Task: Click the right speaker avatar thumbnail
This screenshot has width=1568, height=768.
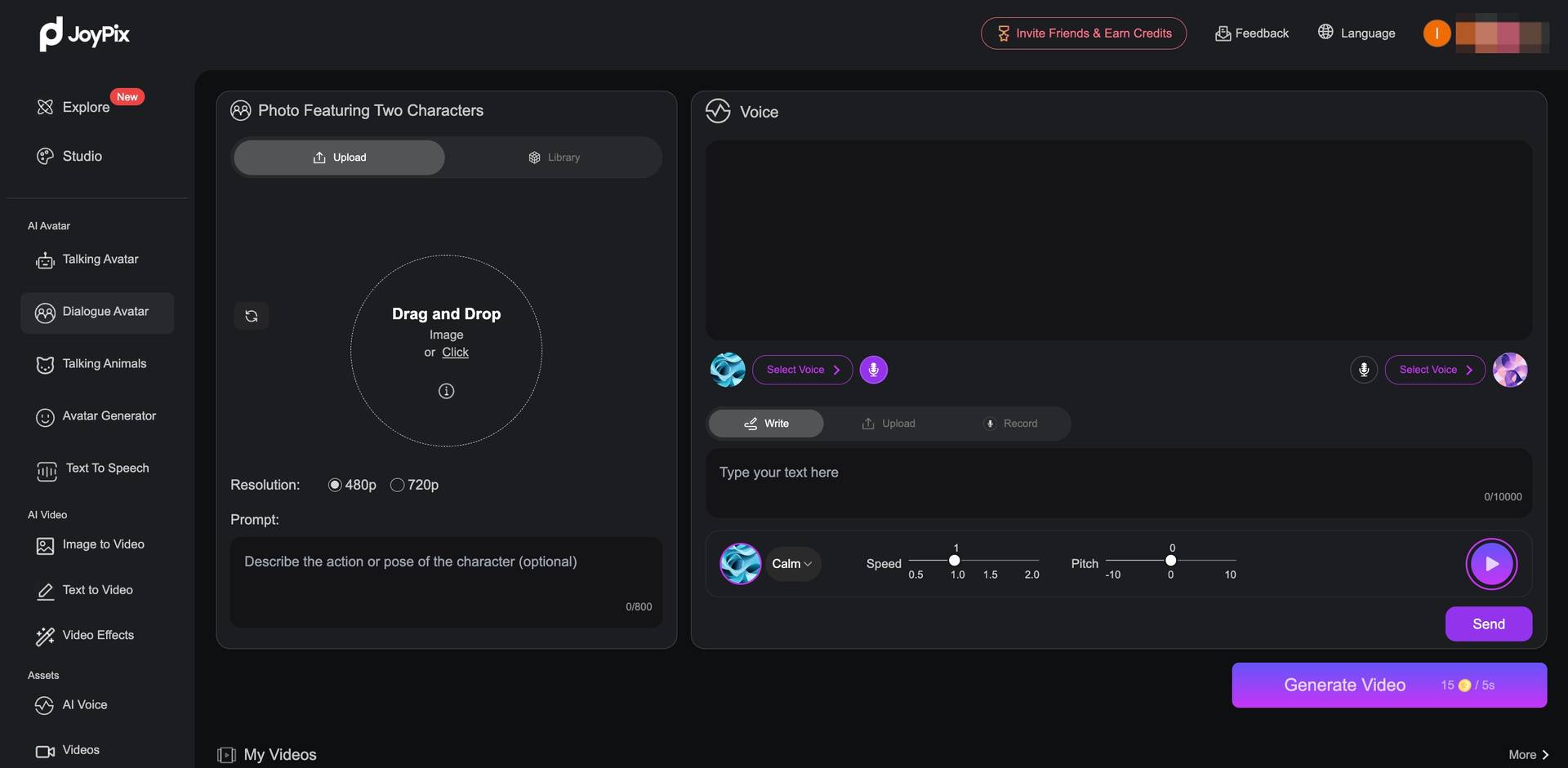Action: (x=1509, y=370)
